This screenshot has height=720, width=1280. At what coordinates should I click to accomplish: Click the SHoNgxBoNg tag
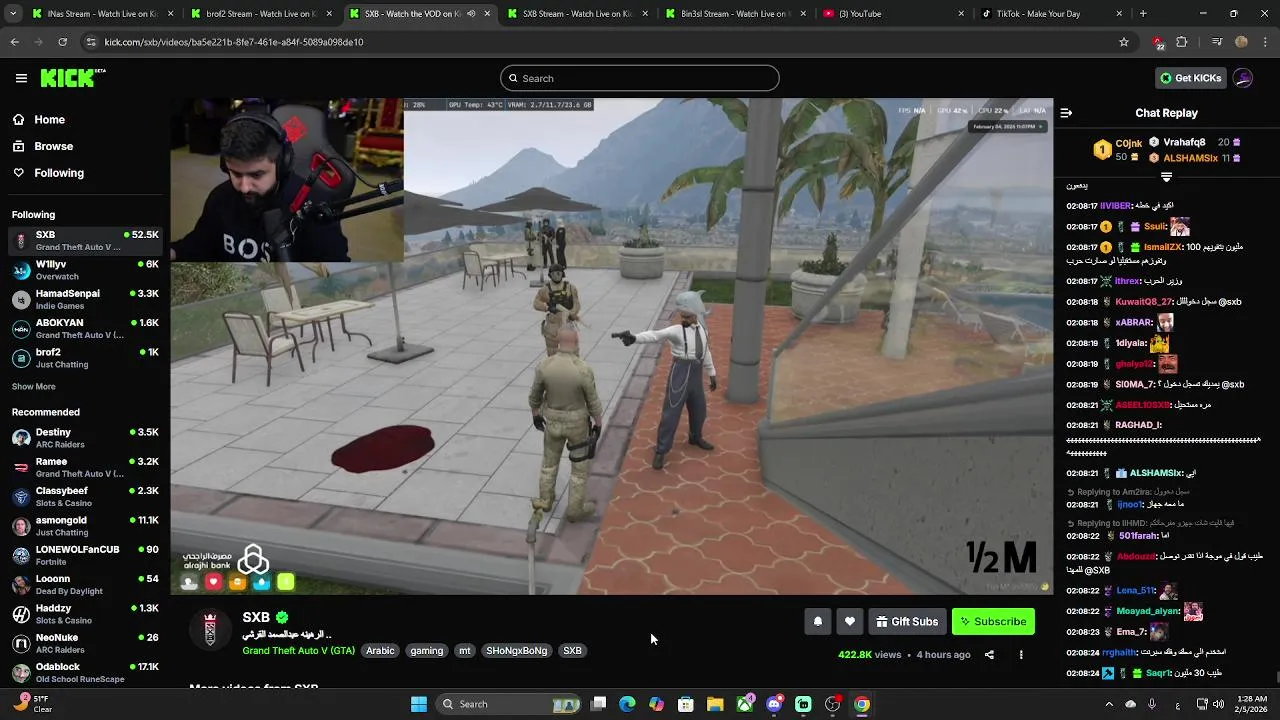tap(516, 651)
